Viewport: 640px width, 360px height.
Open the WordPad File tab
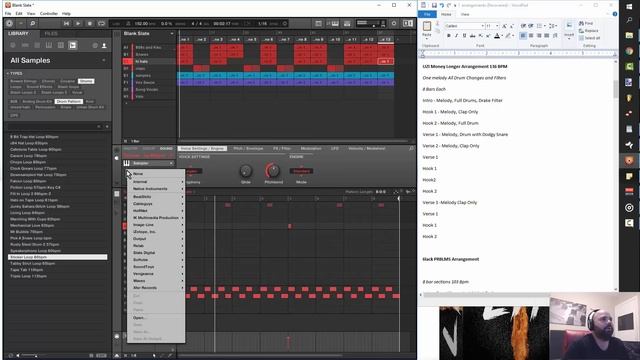coord(427,14)
